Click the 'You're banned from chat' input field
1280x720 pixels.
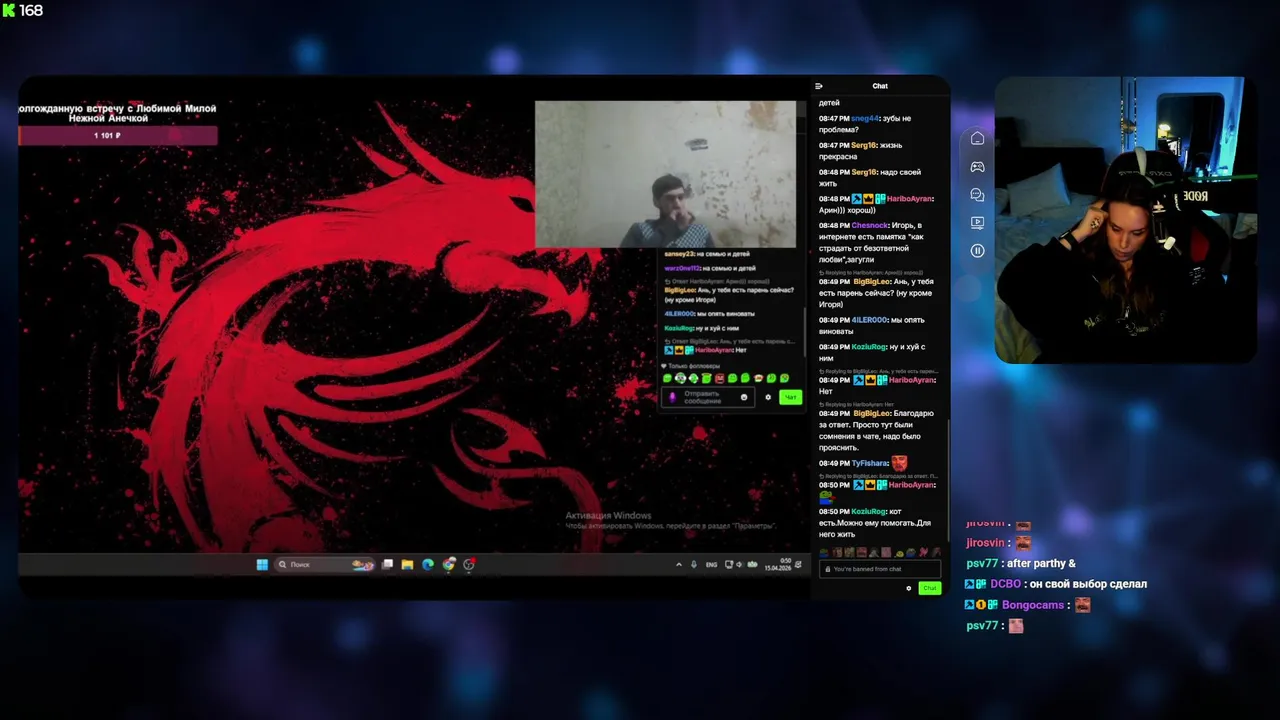click(x=880, y=569)
